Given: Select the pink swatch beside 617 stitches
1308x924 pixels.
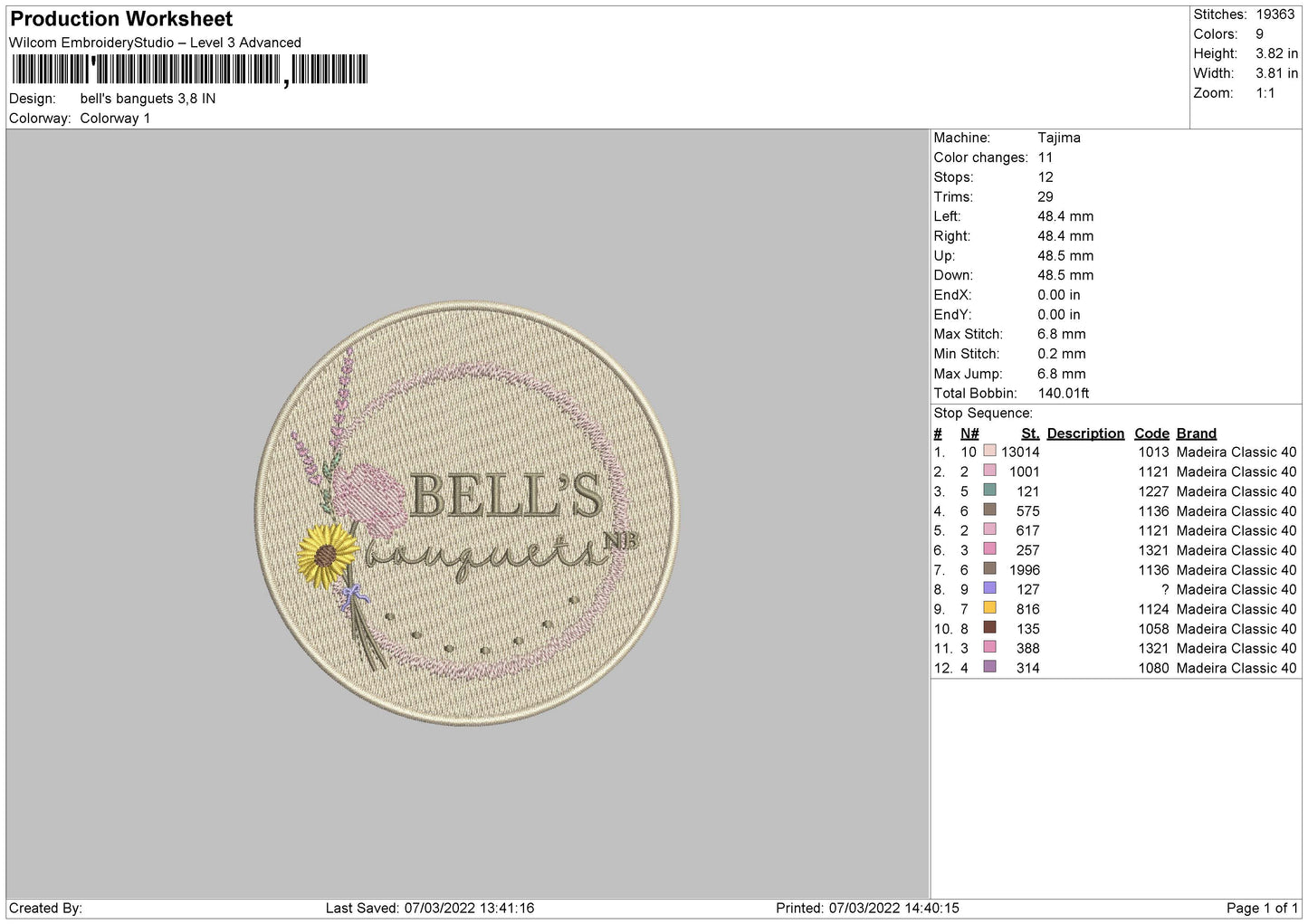Looking at the screenshot, I should coord(989,529).
